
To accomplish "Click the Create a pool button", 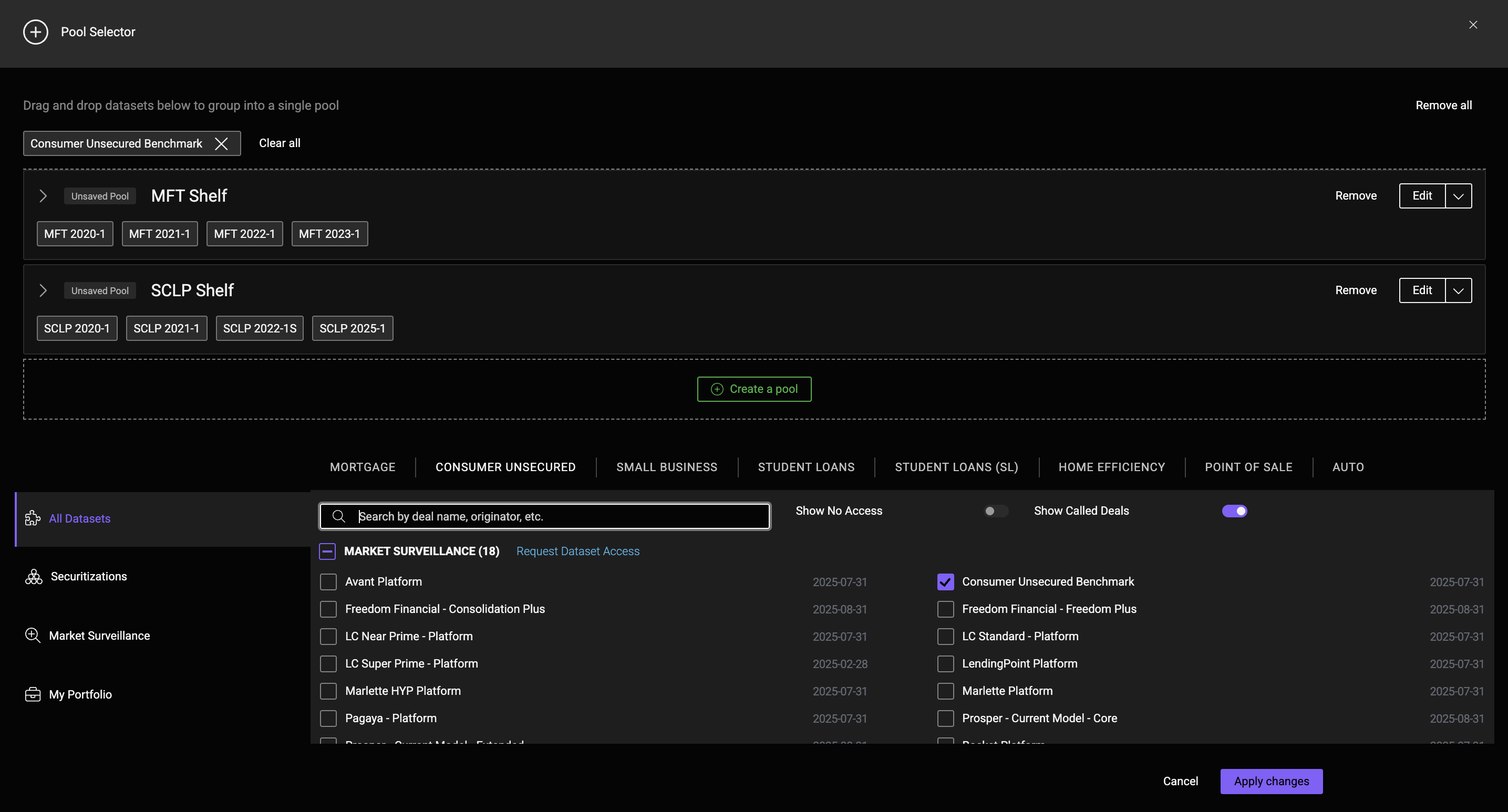I will (754, 390).
